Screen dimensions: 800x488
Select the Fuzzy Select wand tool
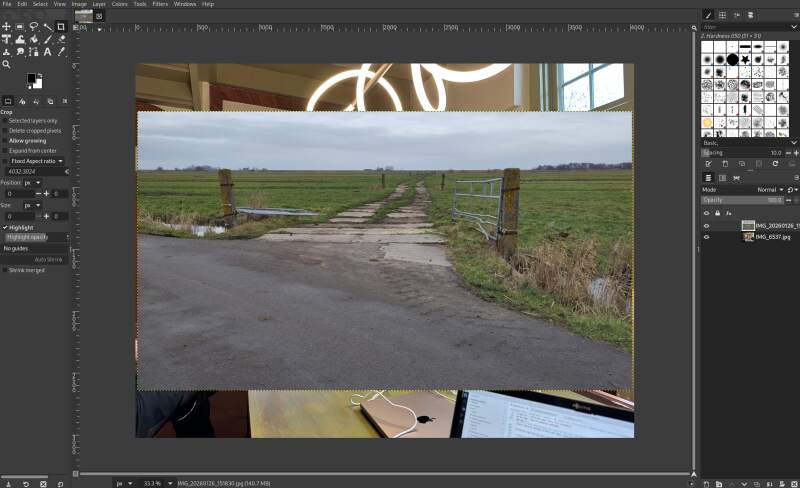47,27
